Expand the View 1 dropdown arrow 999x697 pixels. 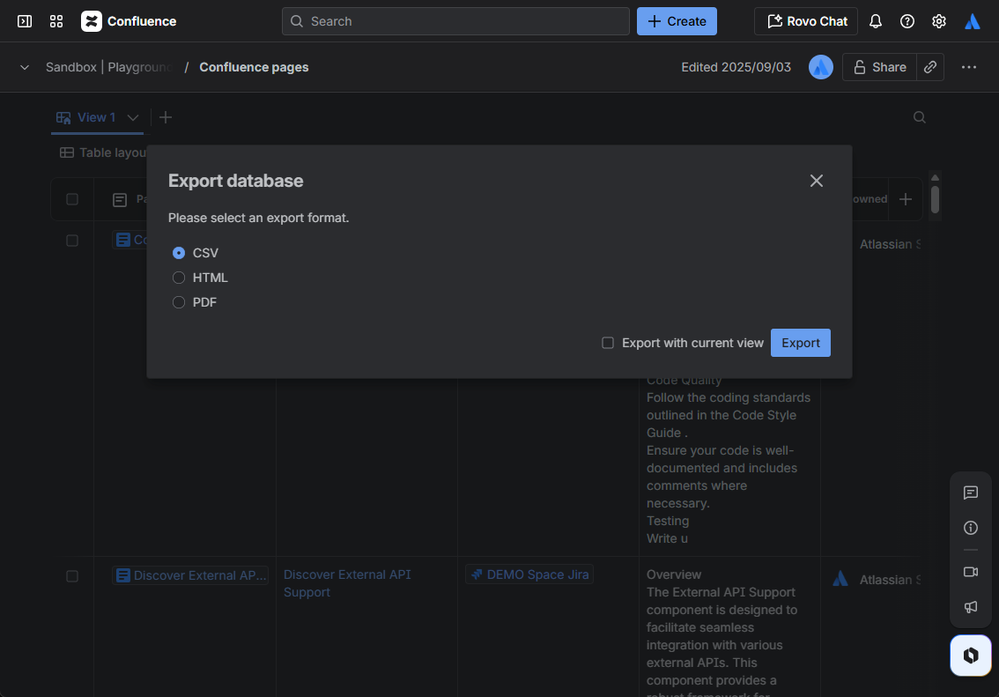pyautogui.click(x=133, y=118)
